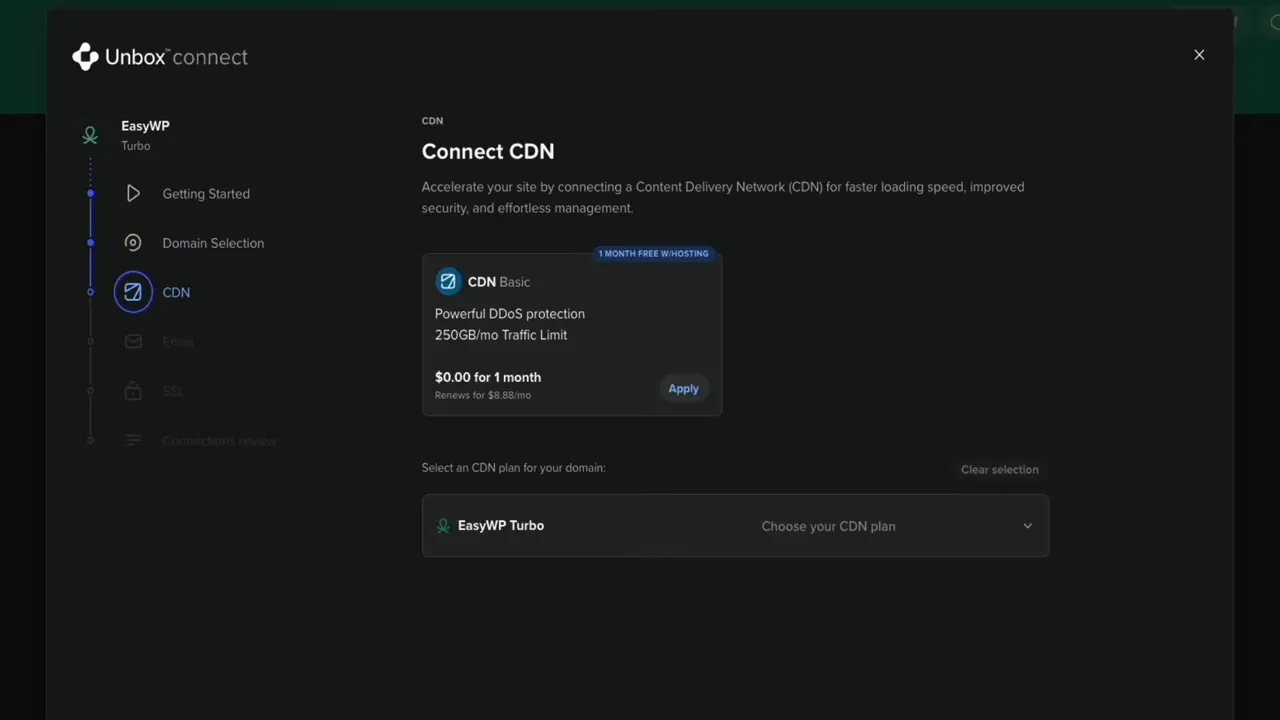The width and height of the screenshot is (1280, 720).
Task: Open the Choose your CDN plan dropdown
Action: coord(735,526)
